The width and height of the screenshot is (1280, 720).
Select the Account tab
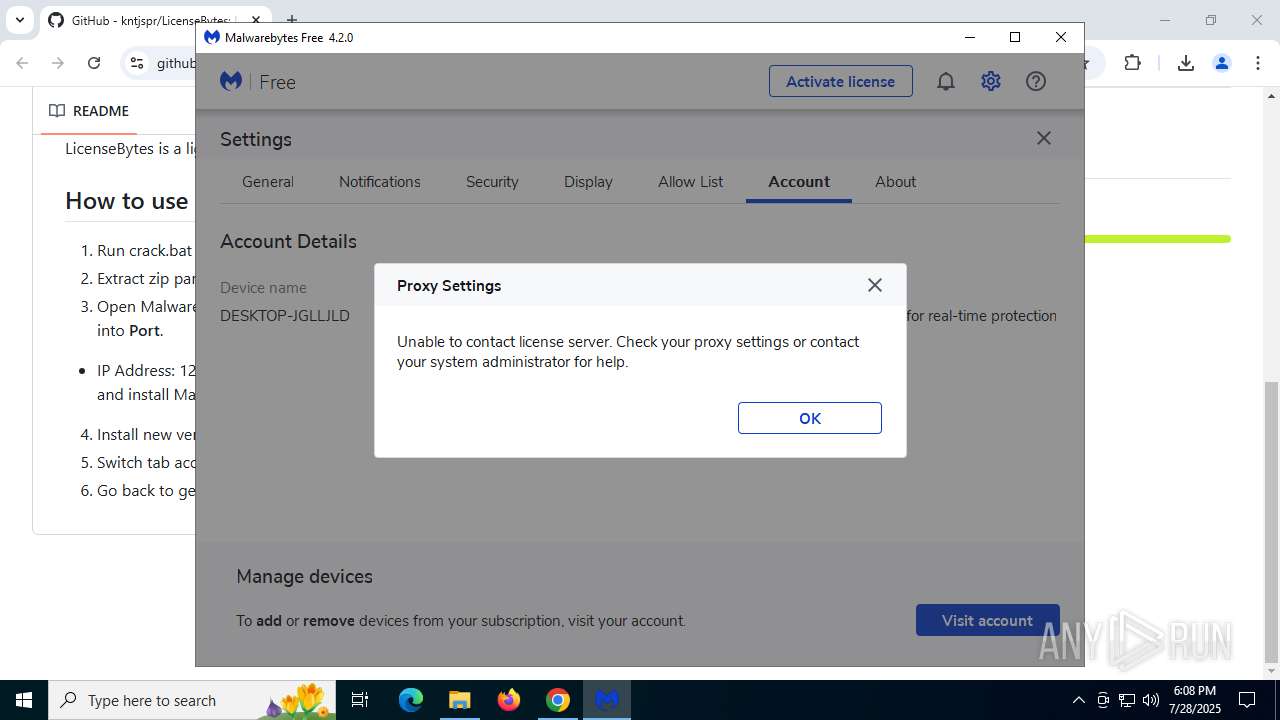click(799, 182)
